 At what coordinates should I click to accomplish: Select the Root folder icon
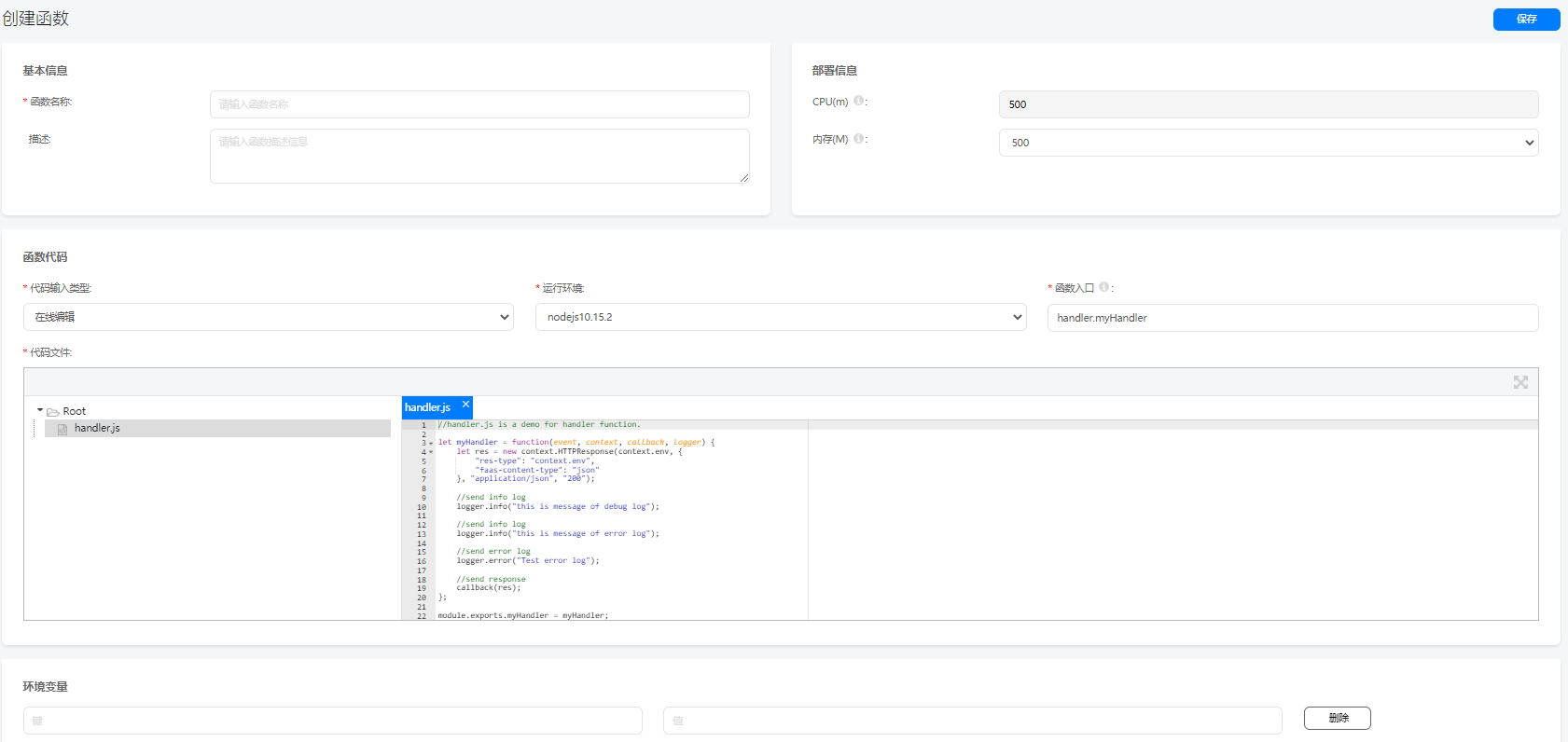click(x=53, y=412)
